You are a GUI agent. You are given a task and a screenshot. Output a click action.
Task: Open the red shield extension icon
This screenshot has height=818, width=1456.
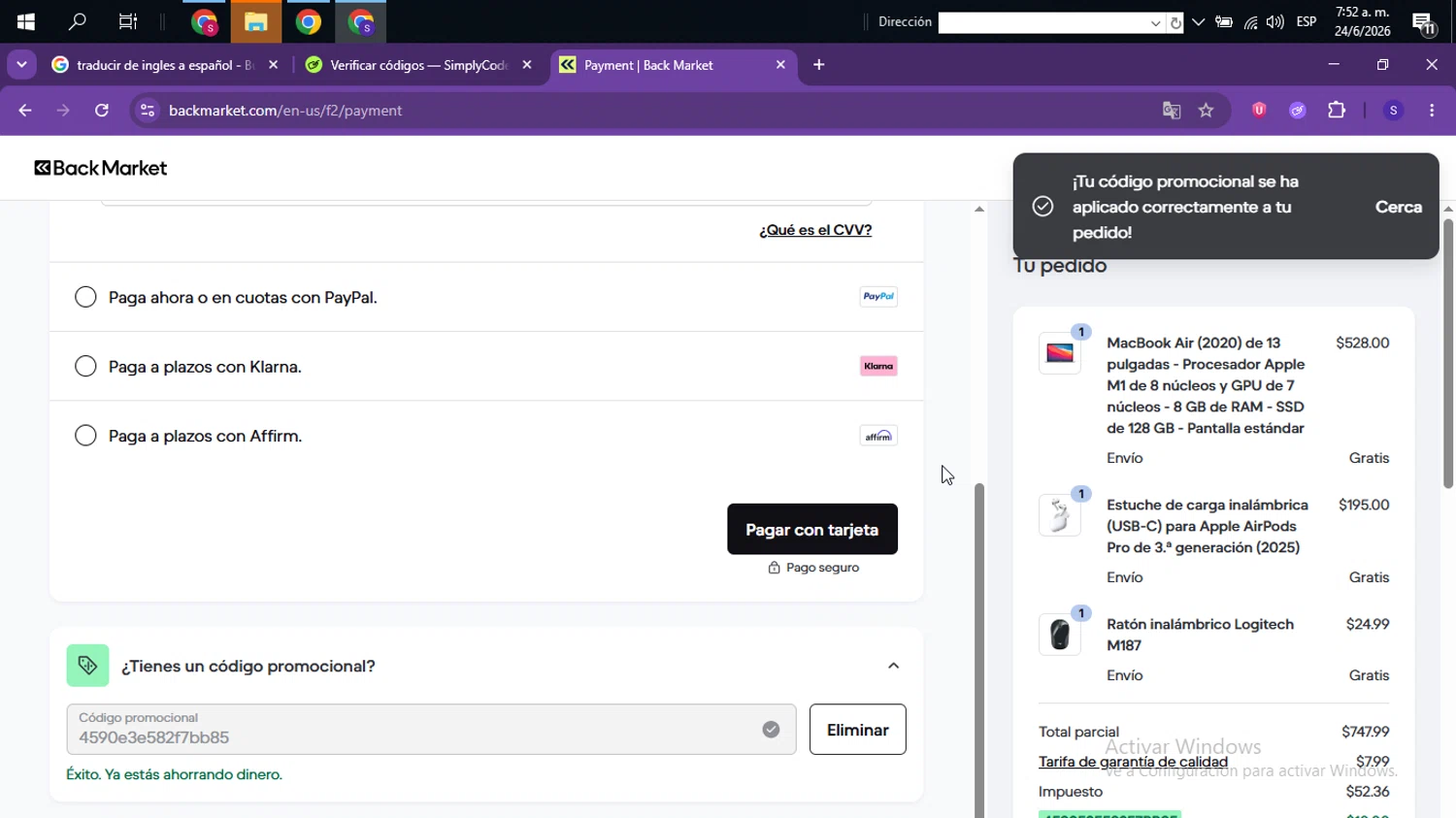point(1259,111)
